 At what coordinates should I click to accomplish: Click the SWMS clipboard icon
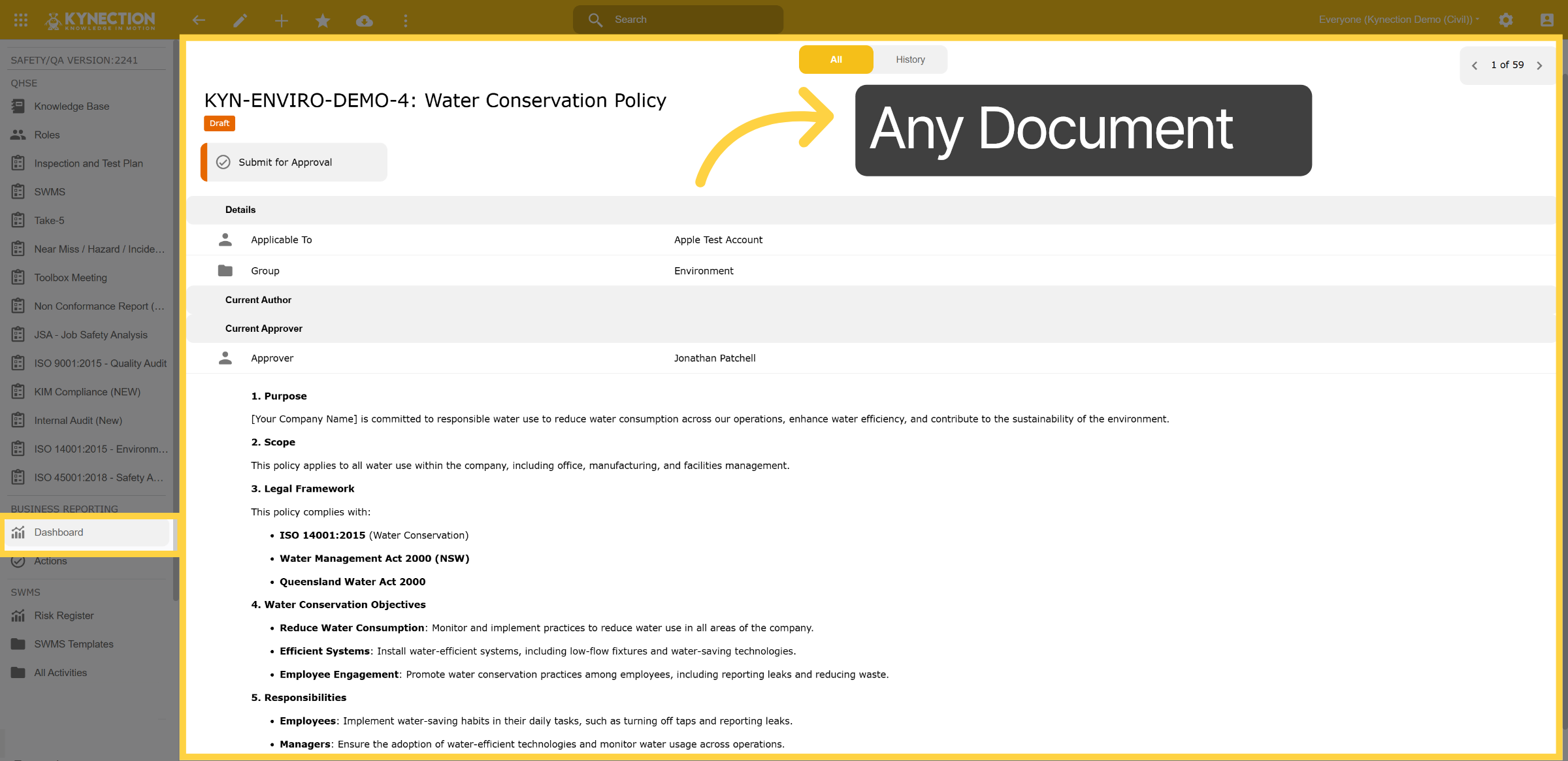pyautogui.click(x=18, y=191)
